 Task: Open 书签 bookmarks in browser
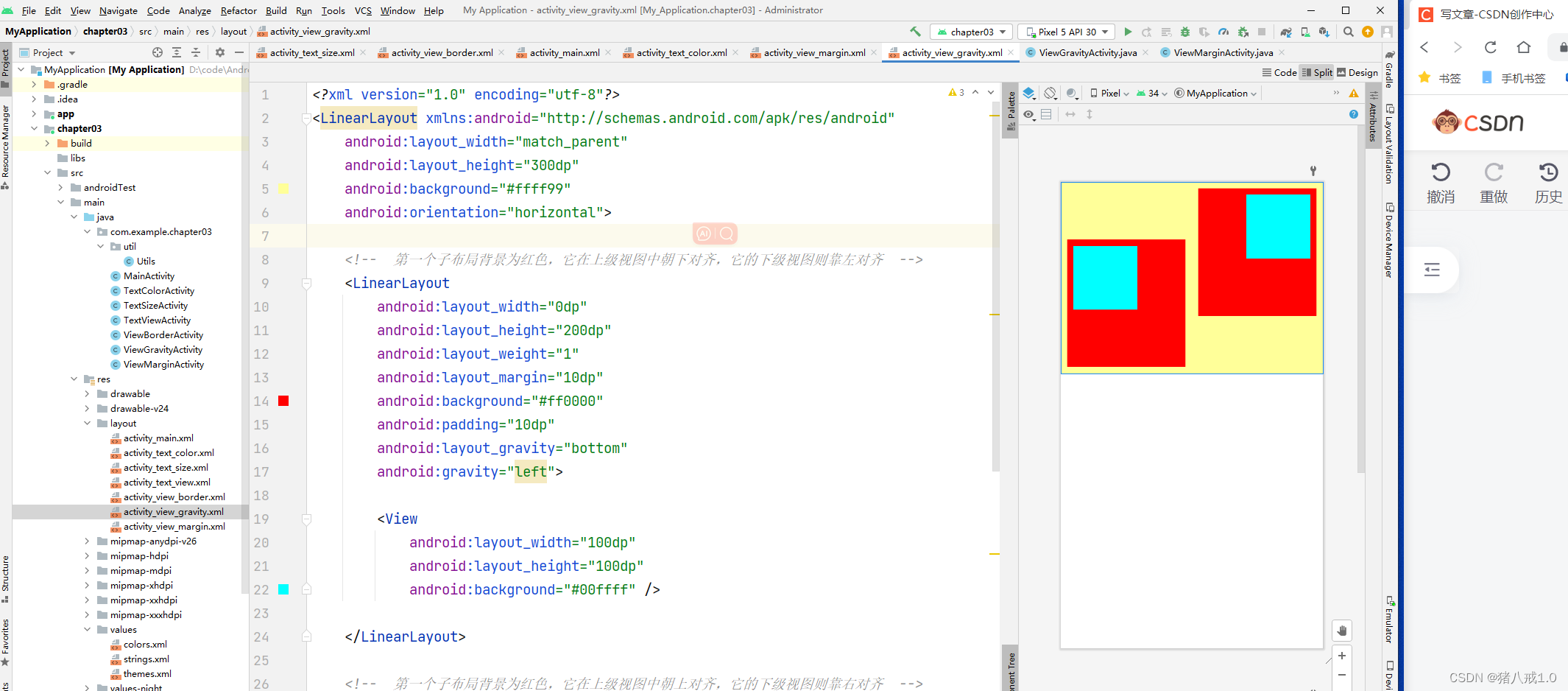click(1440, 78)
